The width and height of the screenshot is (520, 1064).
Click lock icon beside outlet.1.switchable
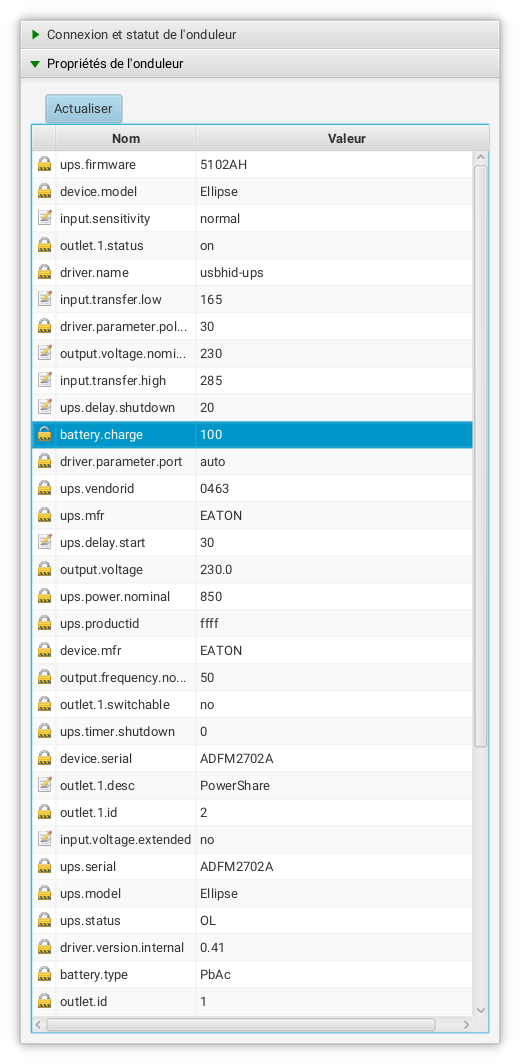(x=45, y=704)
